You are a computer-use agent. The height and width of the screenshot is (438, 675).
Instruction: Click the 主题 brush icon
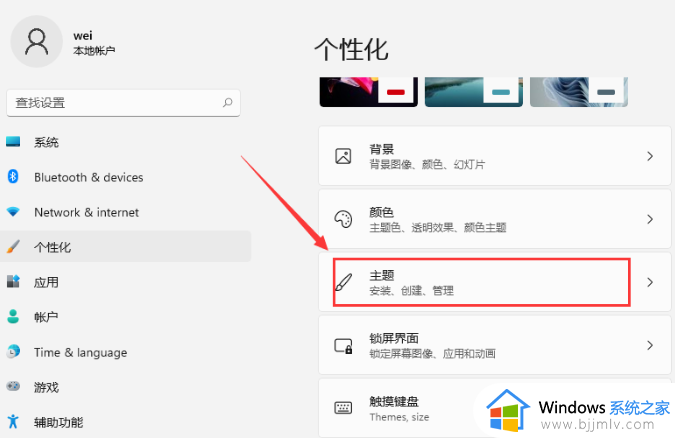tap(343, 282)
